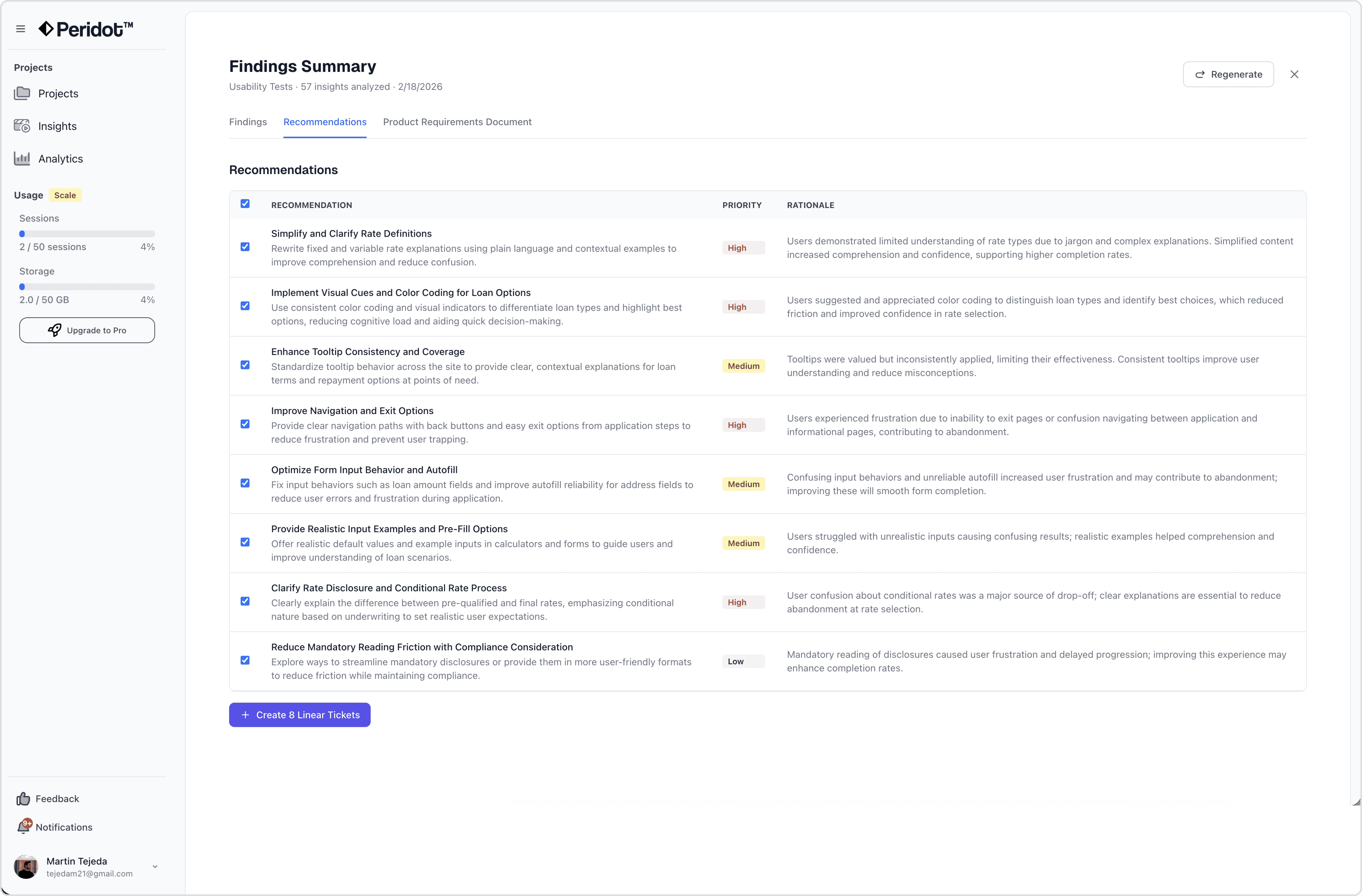Click the hamburger menu icon

pyautogui.click(x=21, y=29)
